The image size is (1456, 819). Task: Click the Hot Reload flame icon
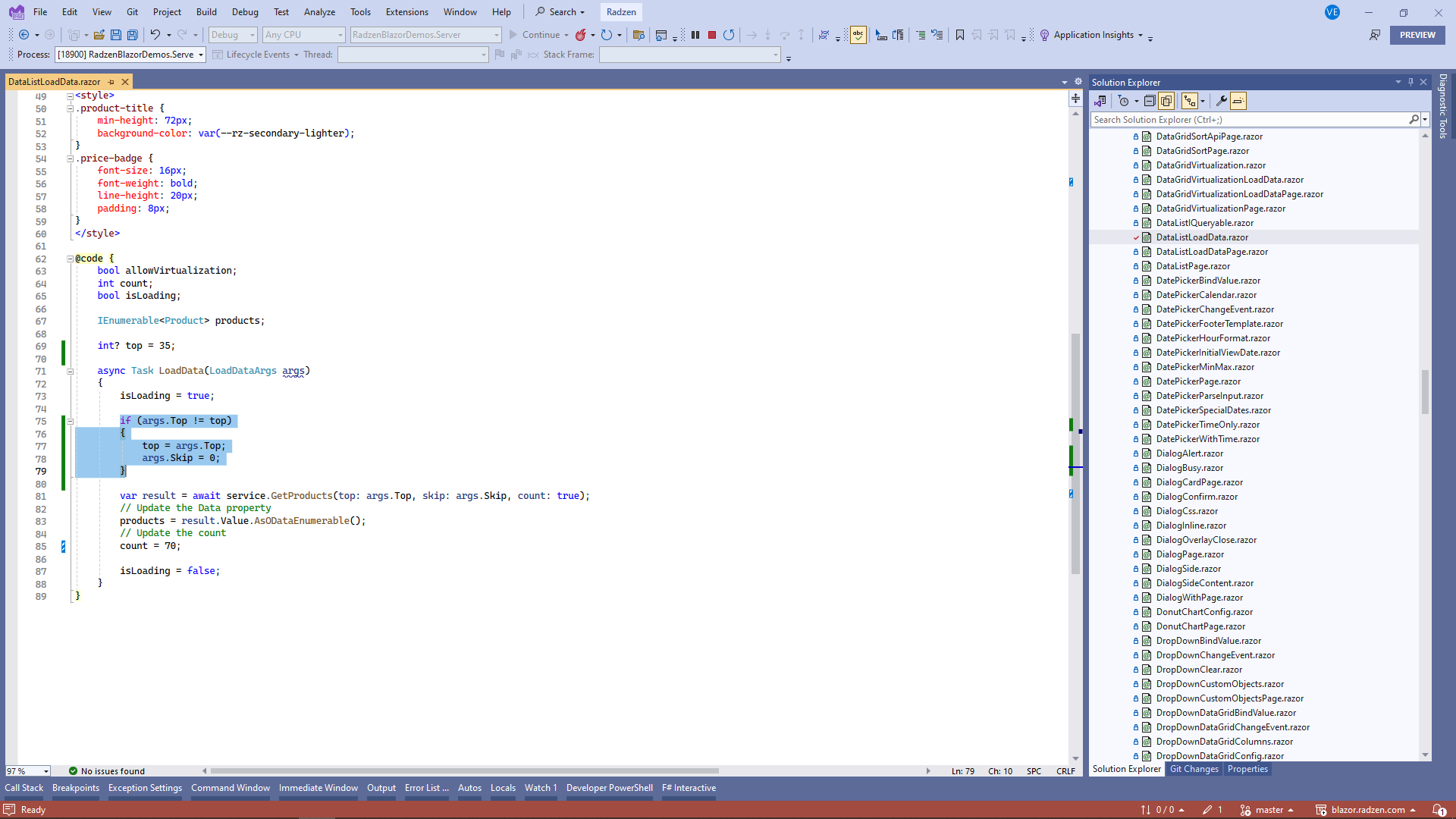(581, 35)
